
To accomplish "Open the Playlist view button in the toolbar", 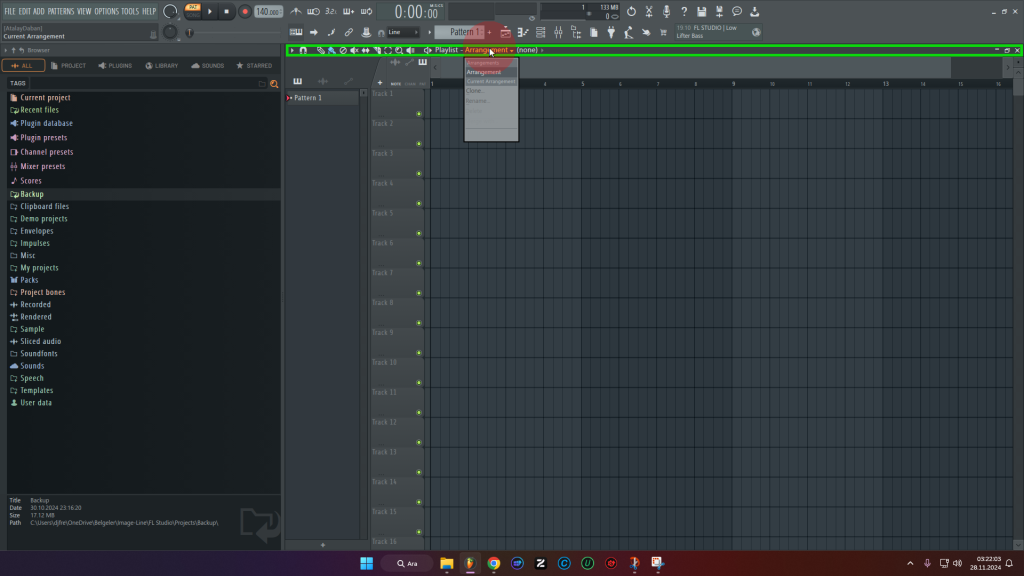I will click(505, 32).
